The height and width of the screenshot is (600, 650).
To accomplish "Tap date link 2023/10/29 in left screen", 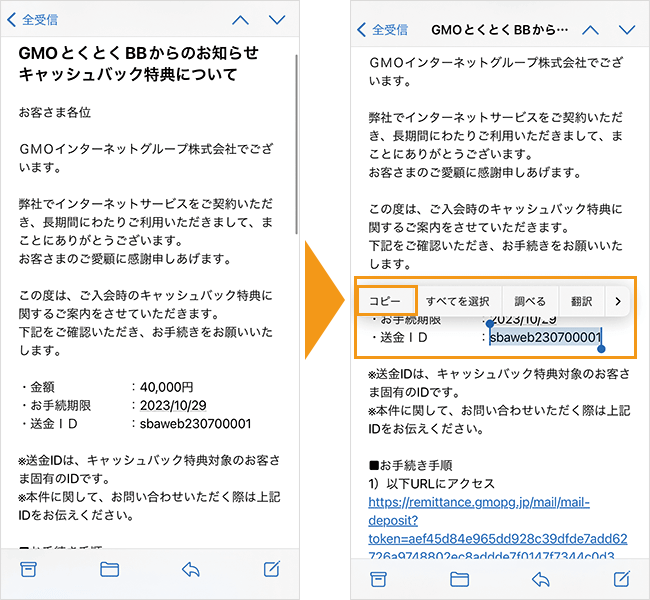I will pos(173,406).
